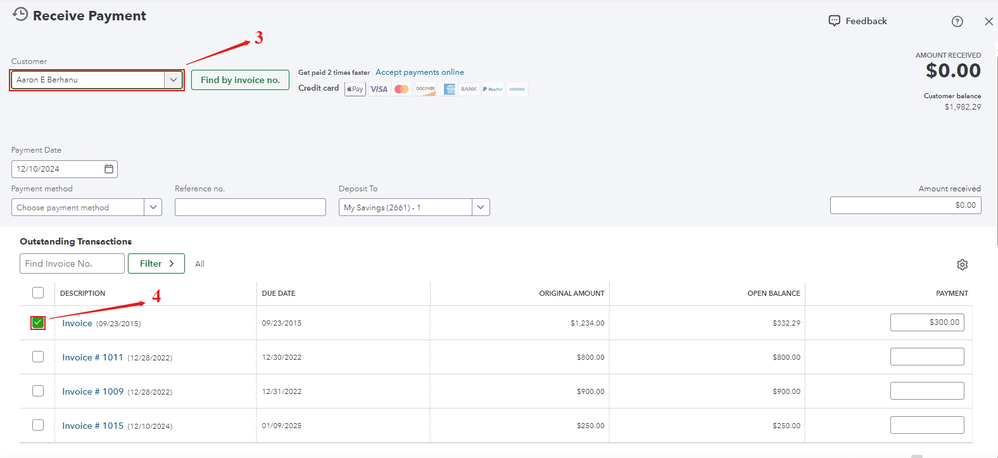Image resolution: width=998 pixels, height=458 pixels.
Task: Open the Invoice # 1009 link
Action: (x=92, y=392)
